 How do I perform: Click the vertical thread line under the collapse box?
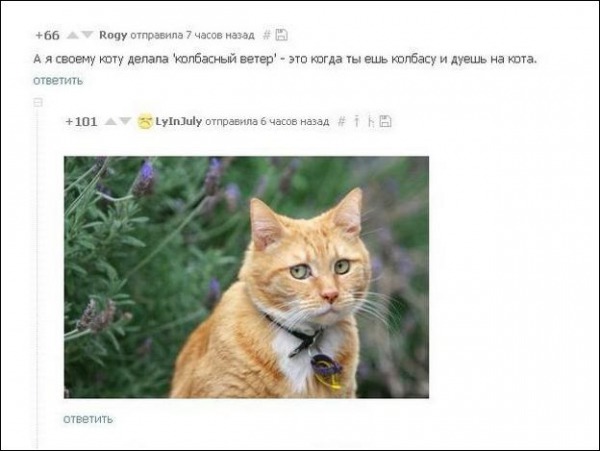pyautogui.click(x=38, y=277)
